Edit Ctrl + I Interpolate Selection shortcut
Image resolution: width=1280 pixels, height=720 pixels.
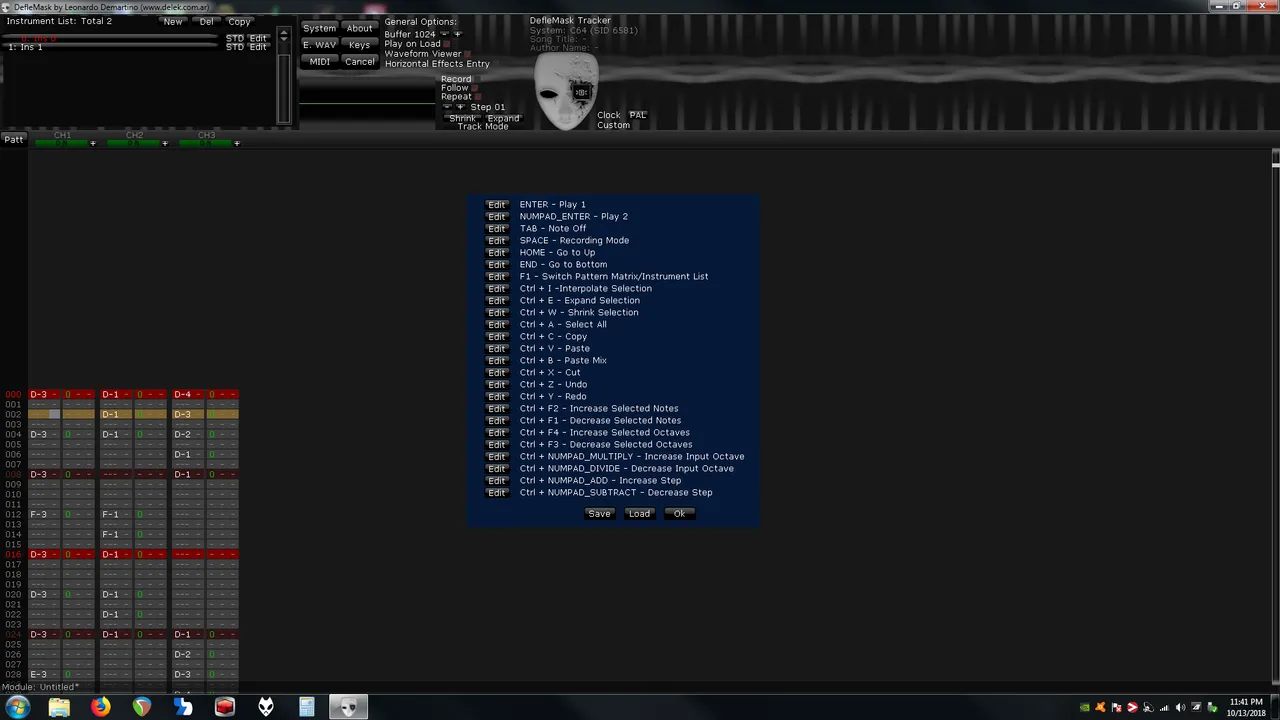click(497, 289)
